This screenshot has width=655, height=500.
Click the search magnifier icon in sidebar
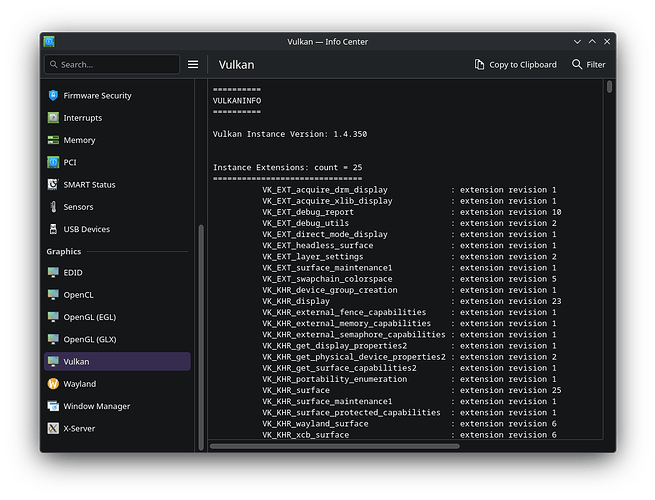(x=53, y=64)
